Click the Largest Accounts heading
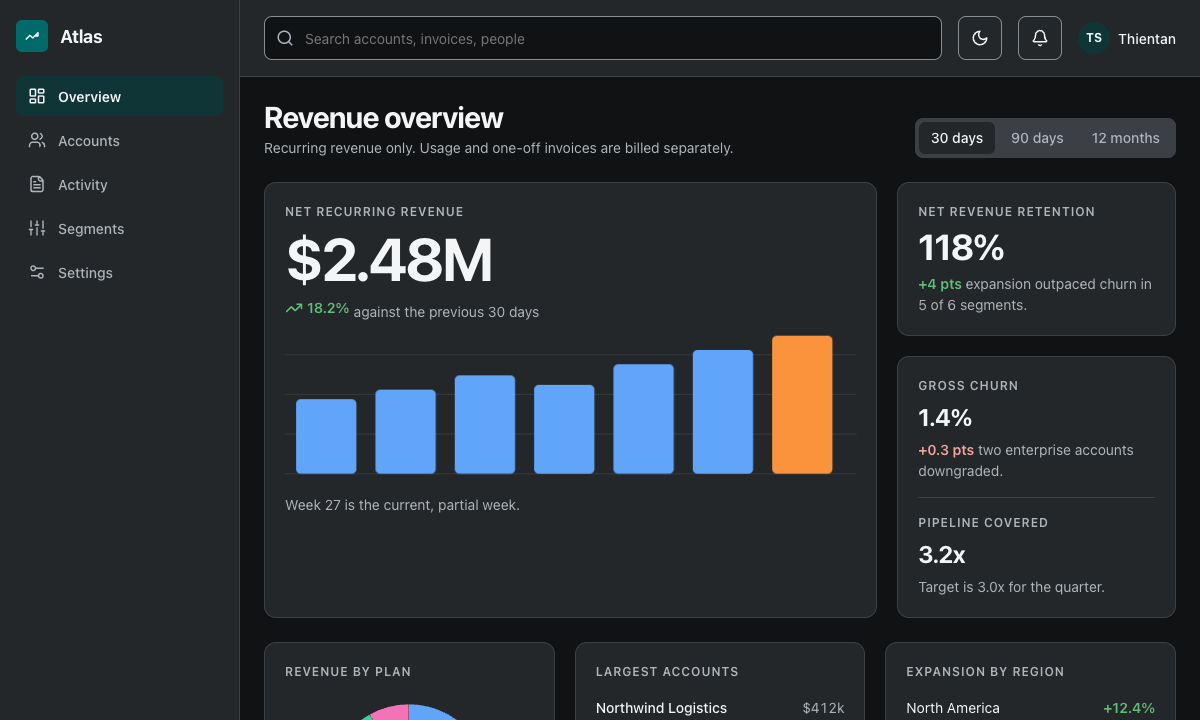 click(x=667, y=672)
